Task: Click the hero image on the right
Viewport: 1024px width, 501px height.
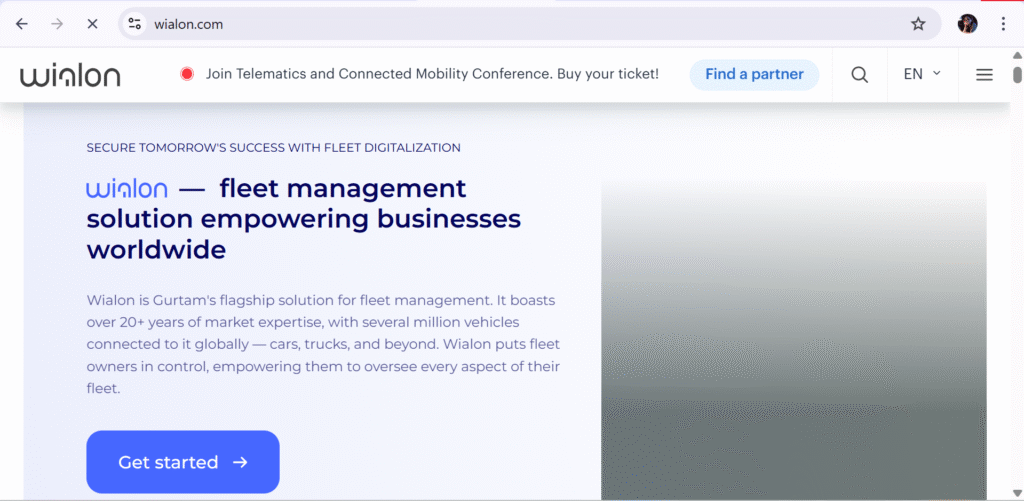Action: pyautogui.click(x=793, y=341)
